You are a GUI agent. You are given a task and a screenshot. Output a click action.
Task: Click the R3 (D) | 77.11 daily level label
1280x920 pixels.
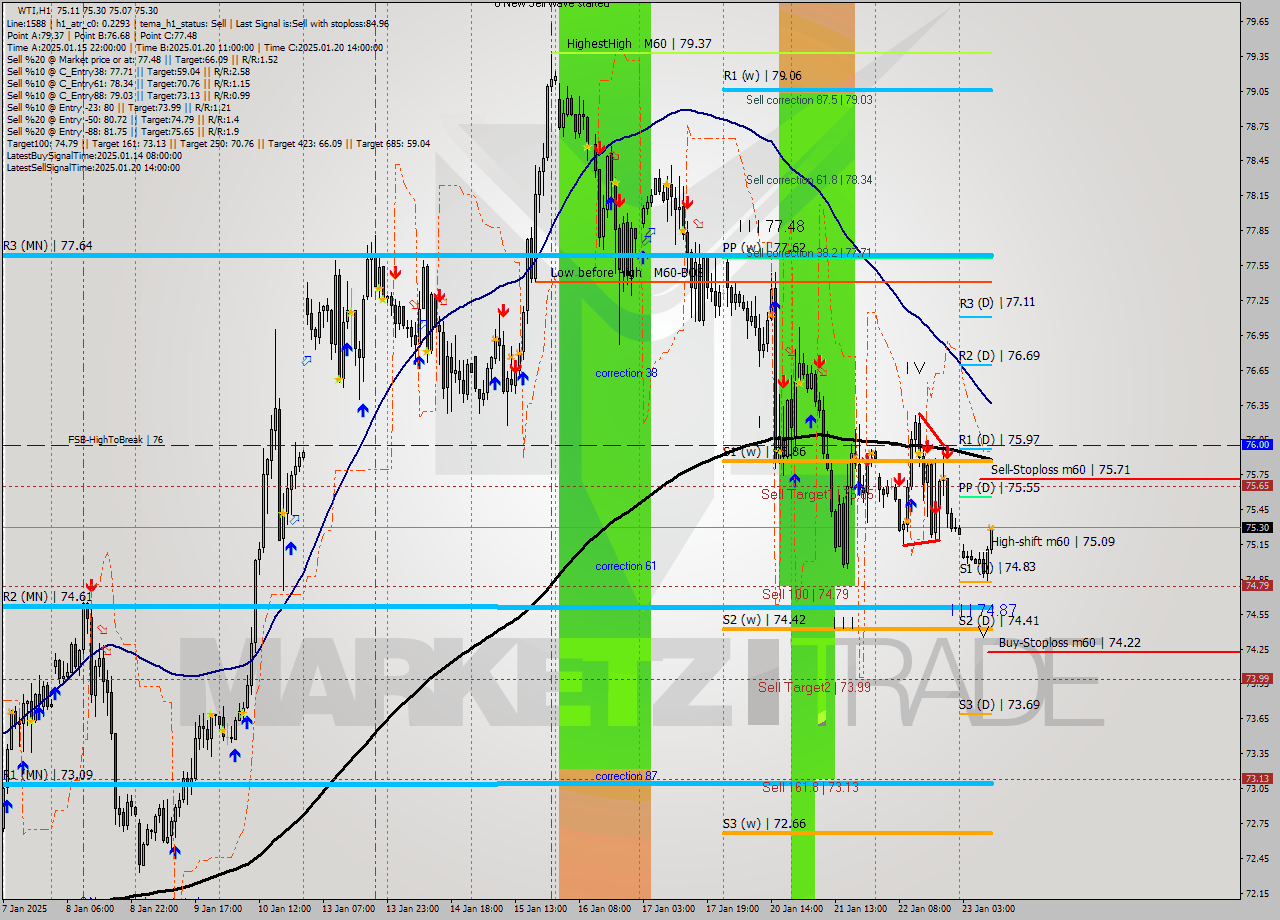click(998, 302)
